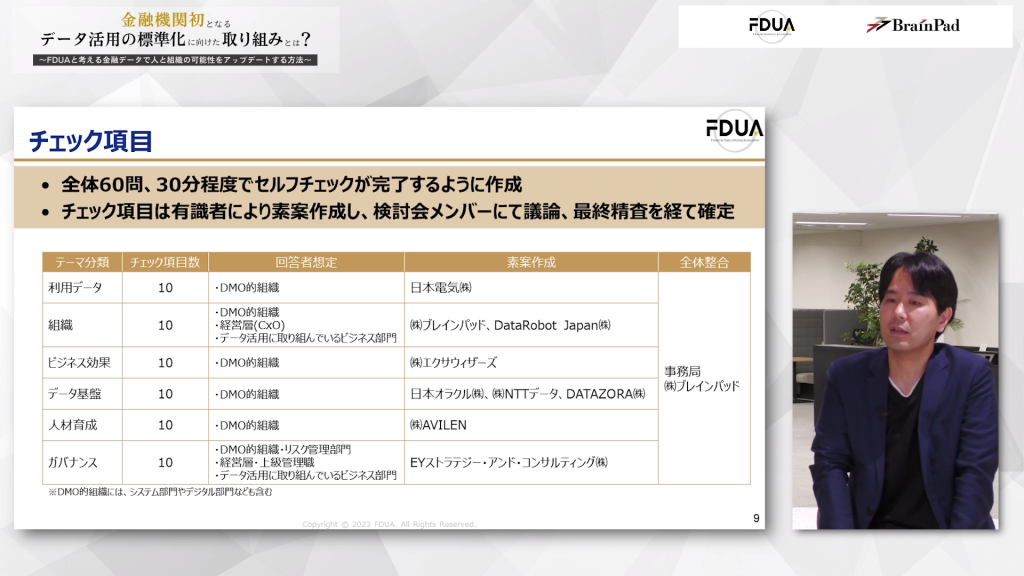Image resolution: width=1024 pixels, height=576 pixels.
Task: Select the "㈱ブレインパッド、DataRobot Japan㈱" cell
Action: [x=531, y=325]
